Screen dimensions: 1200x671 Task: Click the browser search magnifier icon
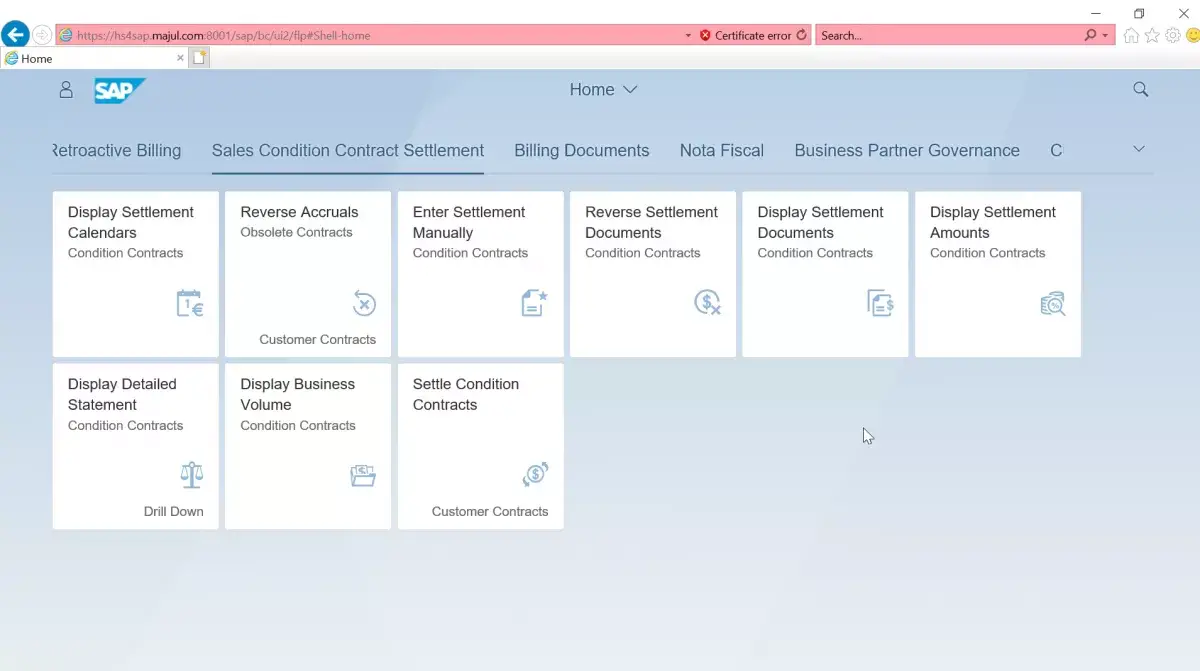tap(1090, 35)
